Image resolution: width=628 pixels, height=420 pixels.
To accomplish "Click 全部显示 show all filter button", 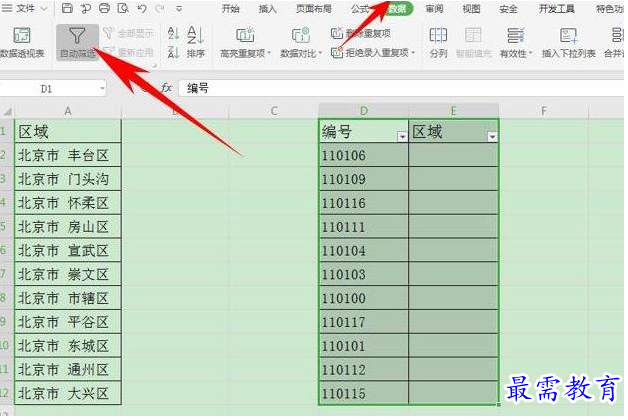I will [x=129, y=34].
